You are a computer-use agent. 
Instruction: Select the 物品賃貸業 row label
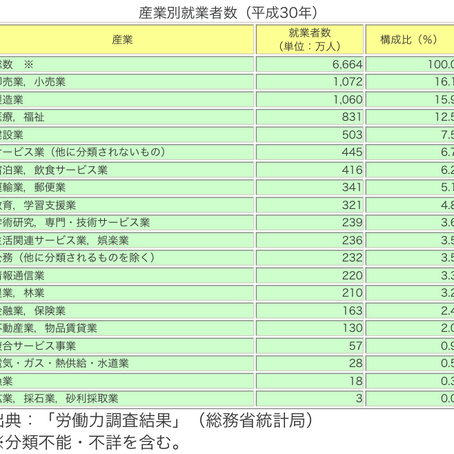[71, 328]
